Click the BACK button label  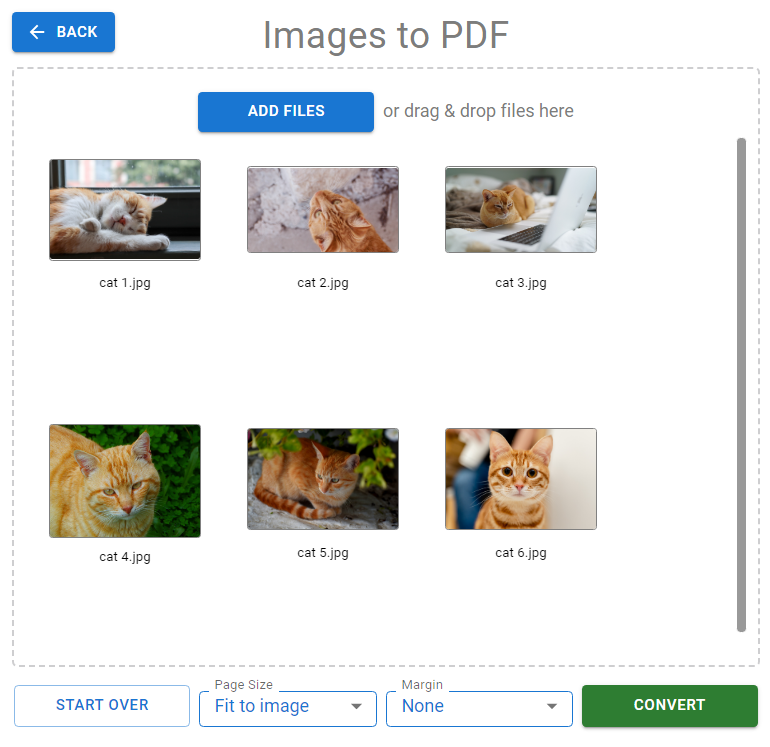77,32
